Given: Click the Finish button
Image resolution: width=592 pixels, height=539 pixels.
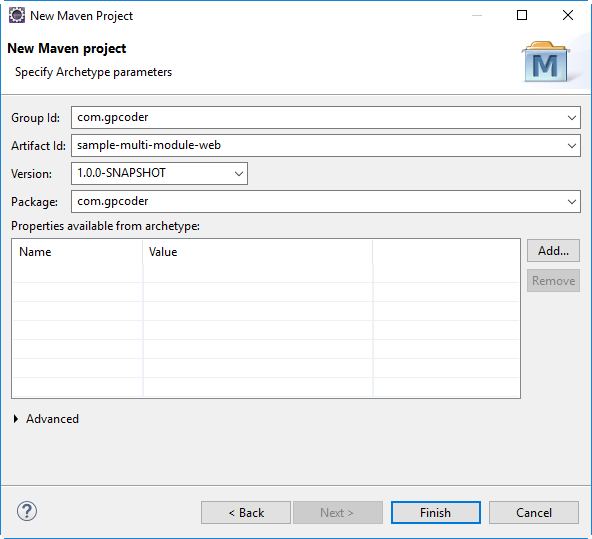Looking at the screenshot, I should [436, 513].
